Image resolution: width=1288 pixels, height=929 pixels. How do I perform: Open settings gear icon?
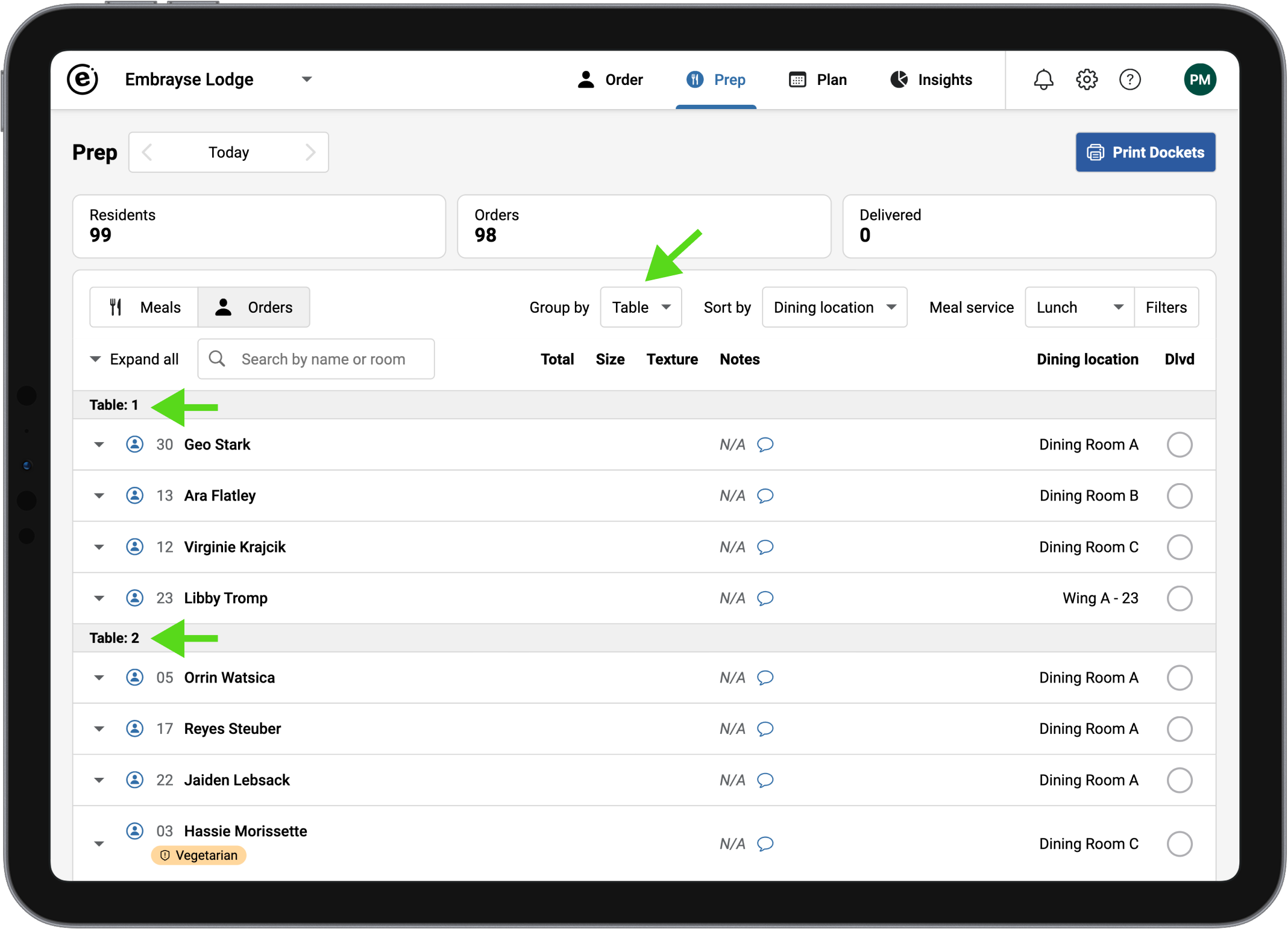1087,80
